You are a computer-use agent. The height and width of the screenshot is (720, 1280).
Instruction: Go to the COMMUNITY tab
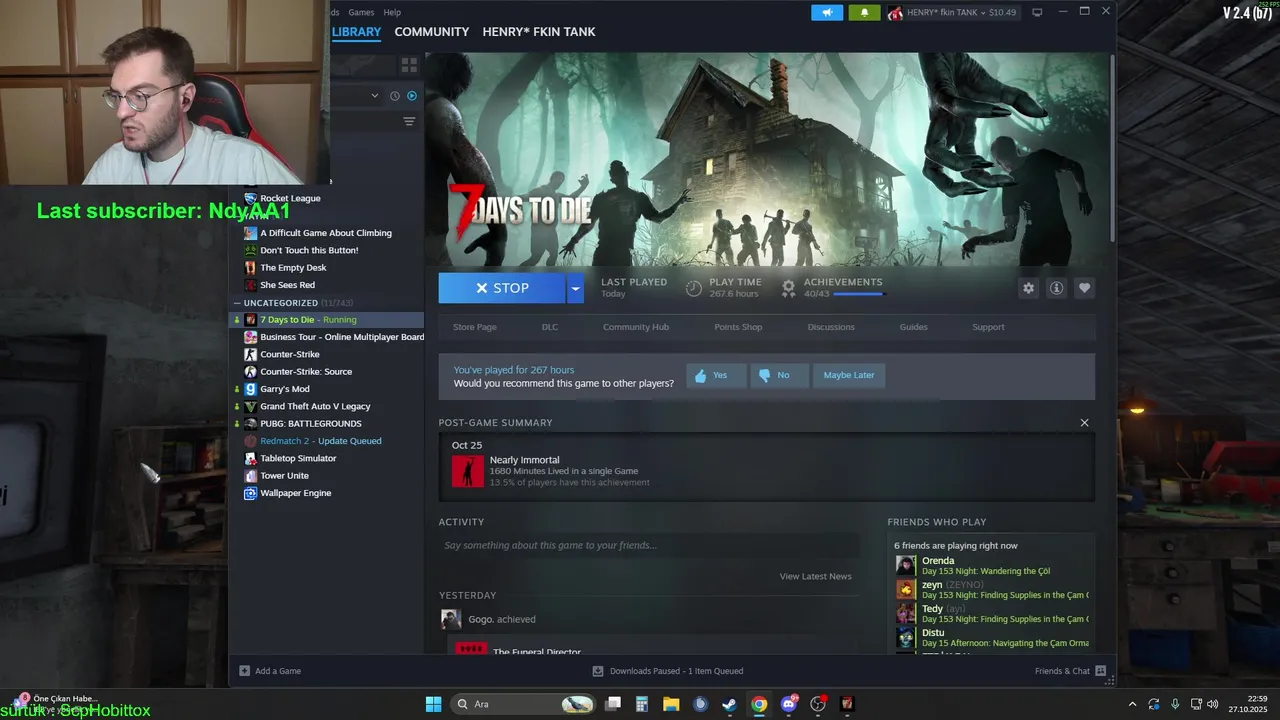(432, 32)
